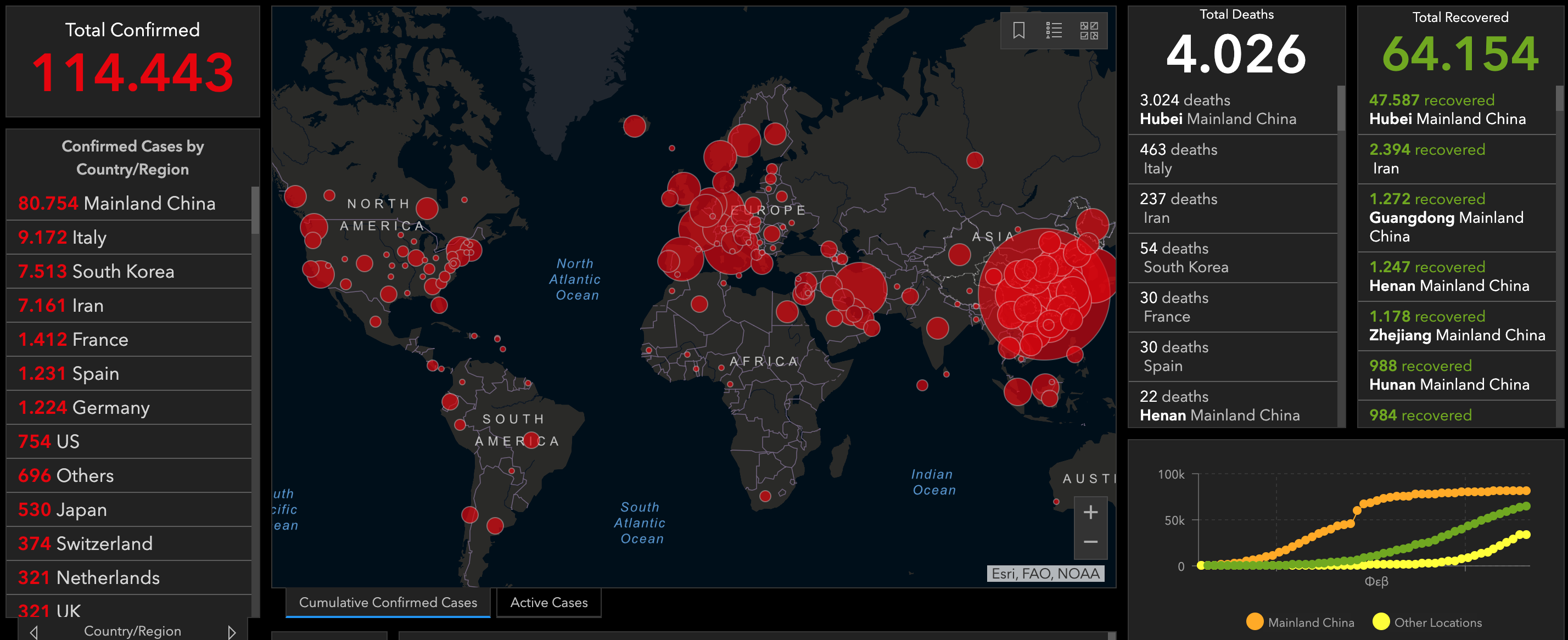The image size is (1568, 640).
Task: Zoom in with the plus button
Action: pyautogui.click(x=1090, y=512)
